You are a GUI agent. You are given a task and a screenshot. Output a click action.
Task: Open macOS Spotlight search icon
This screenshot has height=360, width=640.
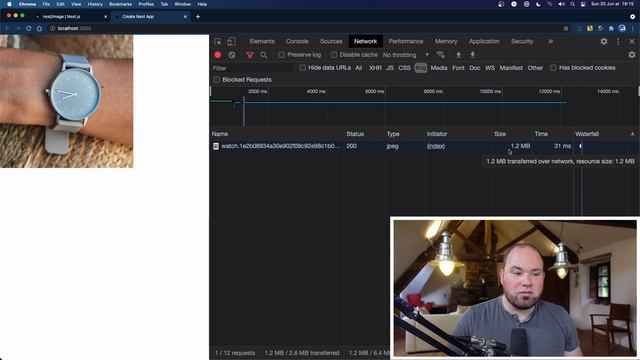point(573,4)
